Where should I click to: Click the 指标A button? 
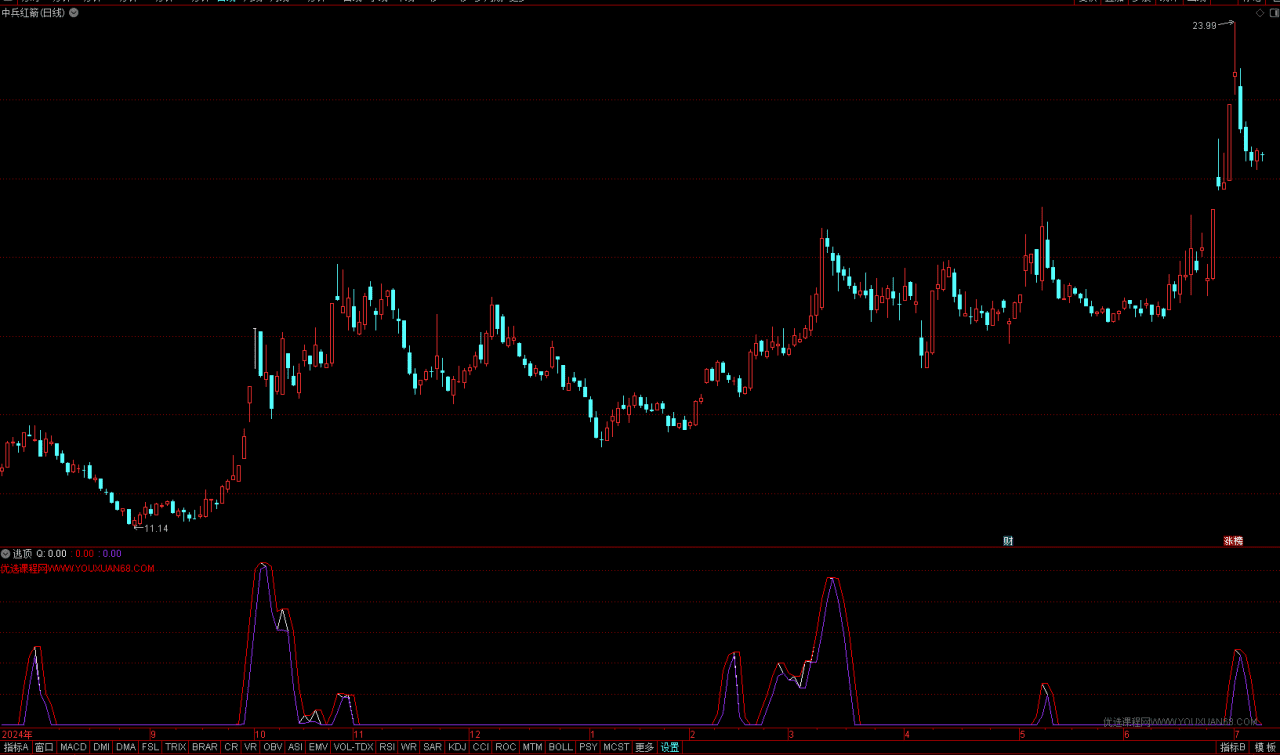(x=16, y=747)
